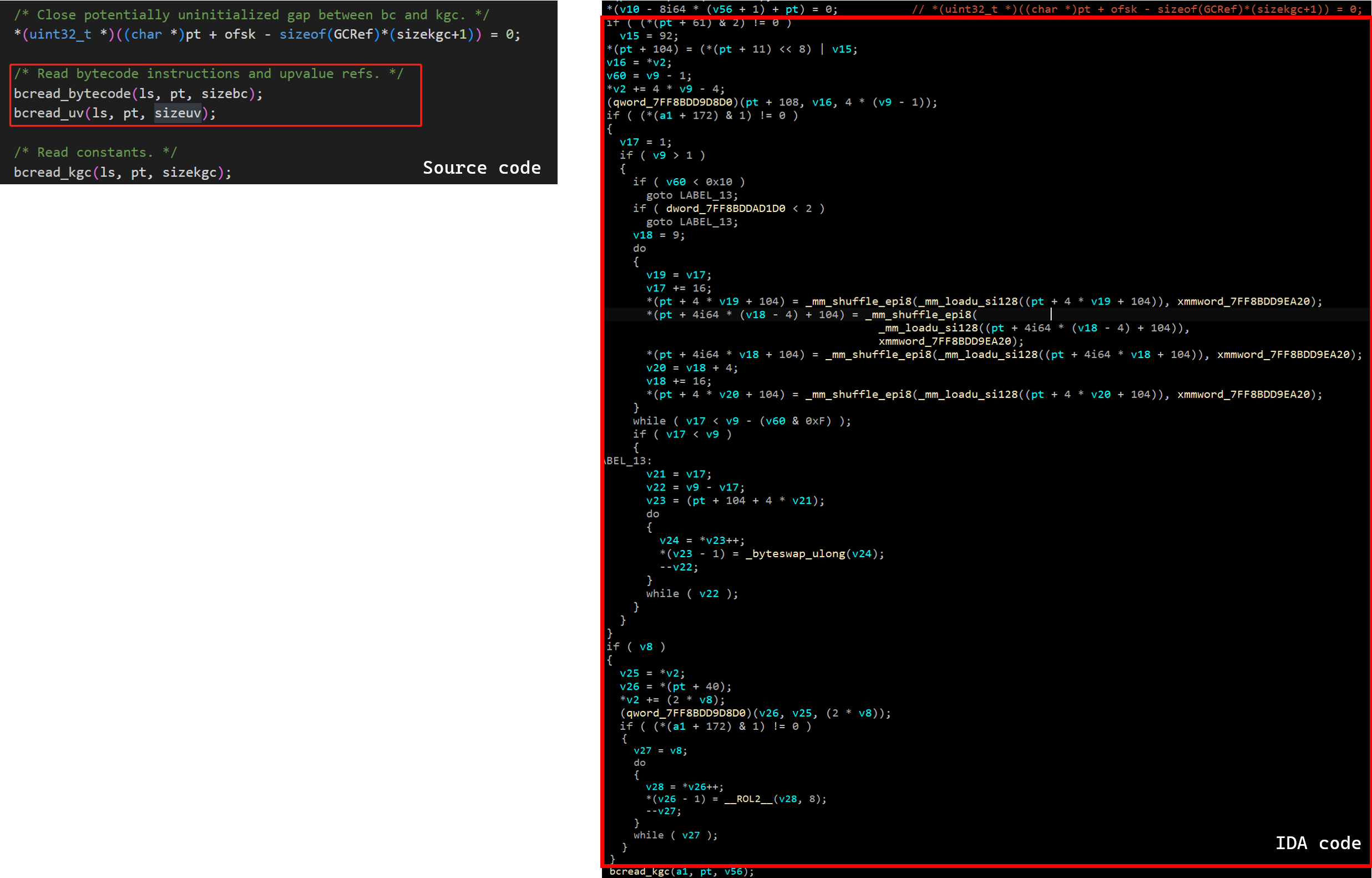The height and width of the screenshot is (878, 1372).
Task: Select the line "v25 = *v2;"
Action: point(652,673)
